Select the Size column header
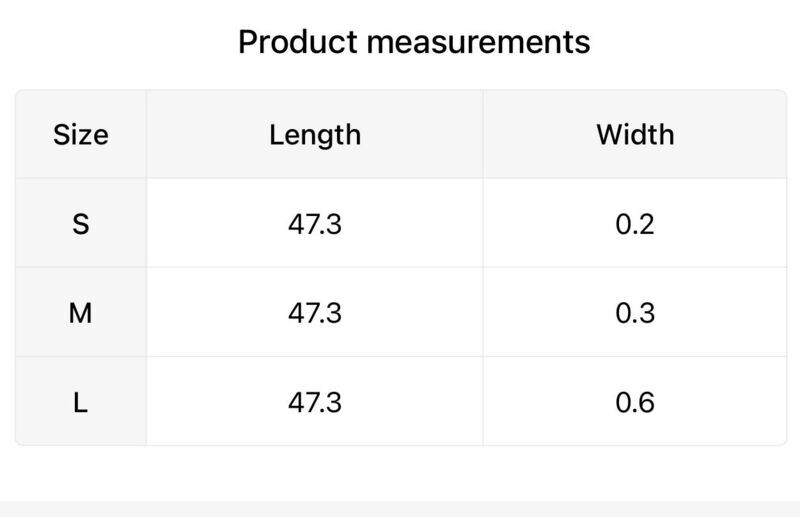 point(81,135)
